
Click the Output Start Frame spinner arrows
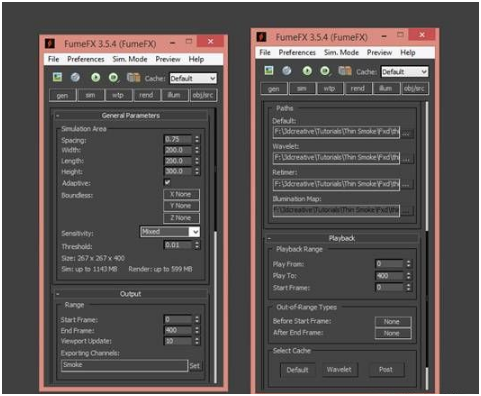click(x=197, y=319)
